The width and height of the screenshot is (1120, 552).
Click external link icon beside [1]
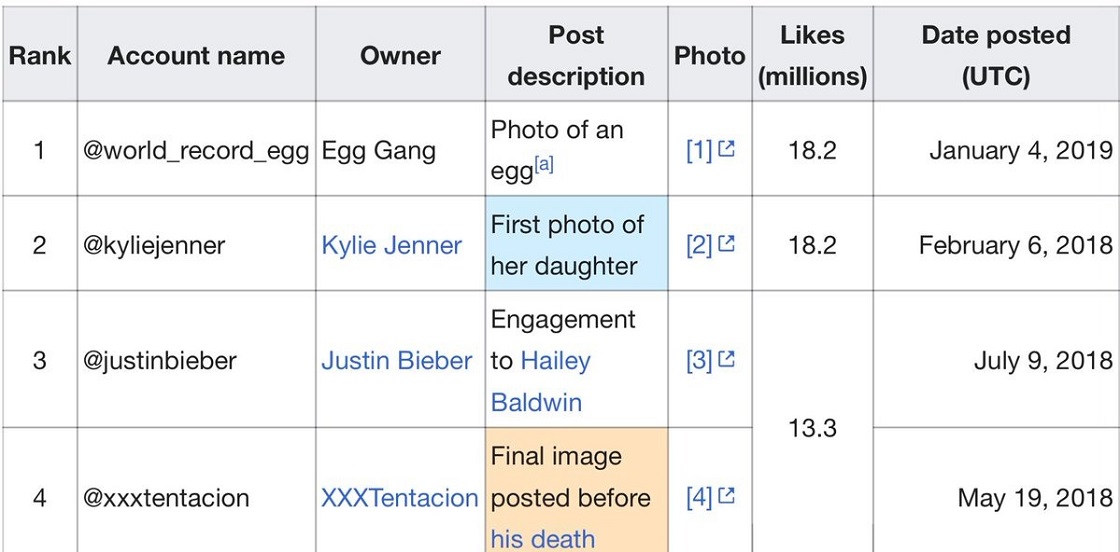point(727,150)
